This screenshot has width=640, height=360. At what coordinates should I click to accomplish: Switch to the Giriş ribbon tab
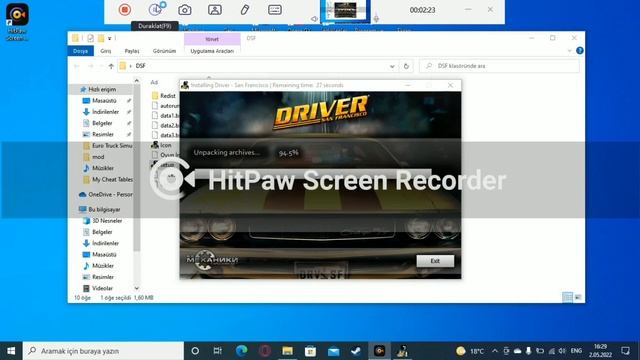pos(106,51)
